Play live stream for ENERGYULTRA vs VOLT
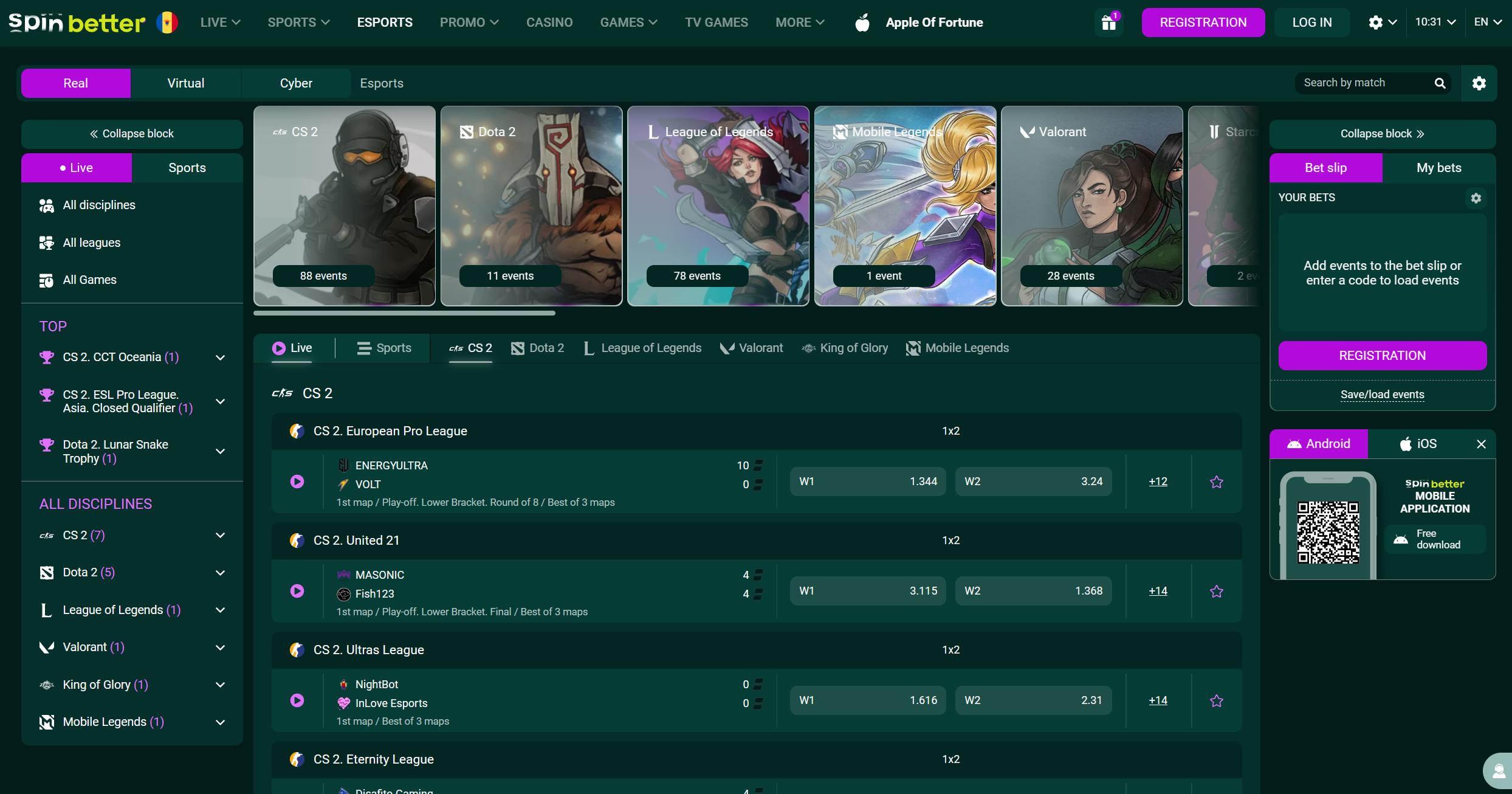 click(x=297, y=482)
